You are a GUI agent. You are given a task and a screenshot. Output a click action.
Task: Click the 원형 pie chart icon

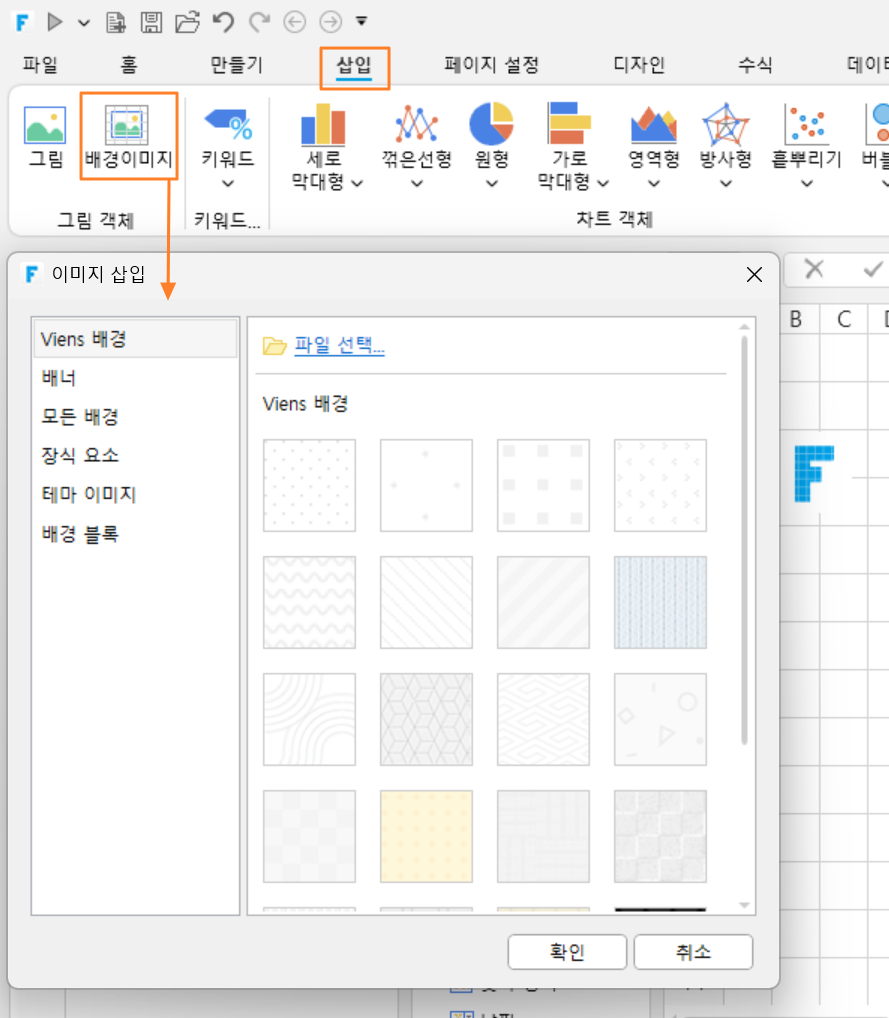pyautogui.click(x=492, y=123)
